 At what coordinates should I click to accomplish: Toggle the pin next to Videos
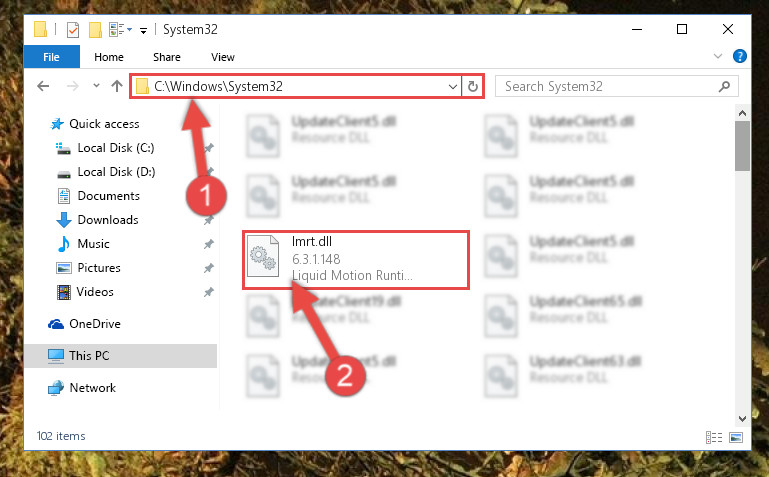209,292
